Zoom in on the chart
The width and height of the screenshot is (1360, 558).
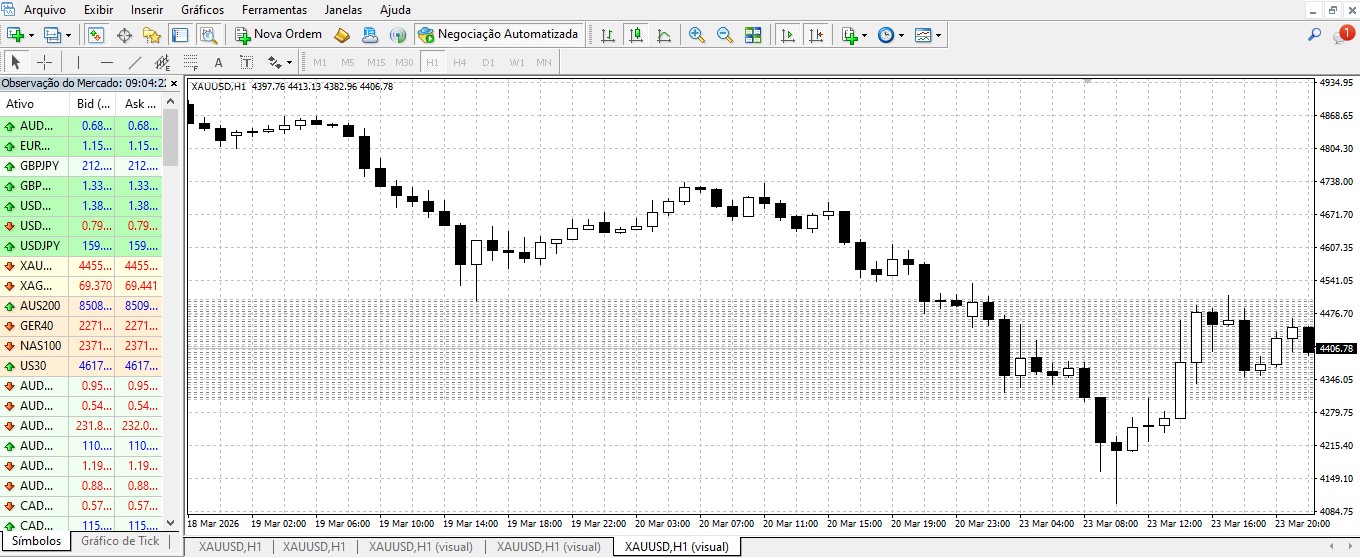pos(697,35)
